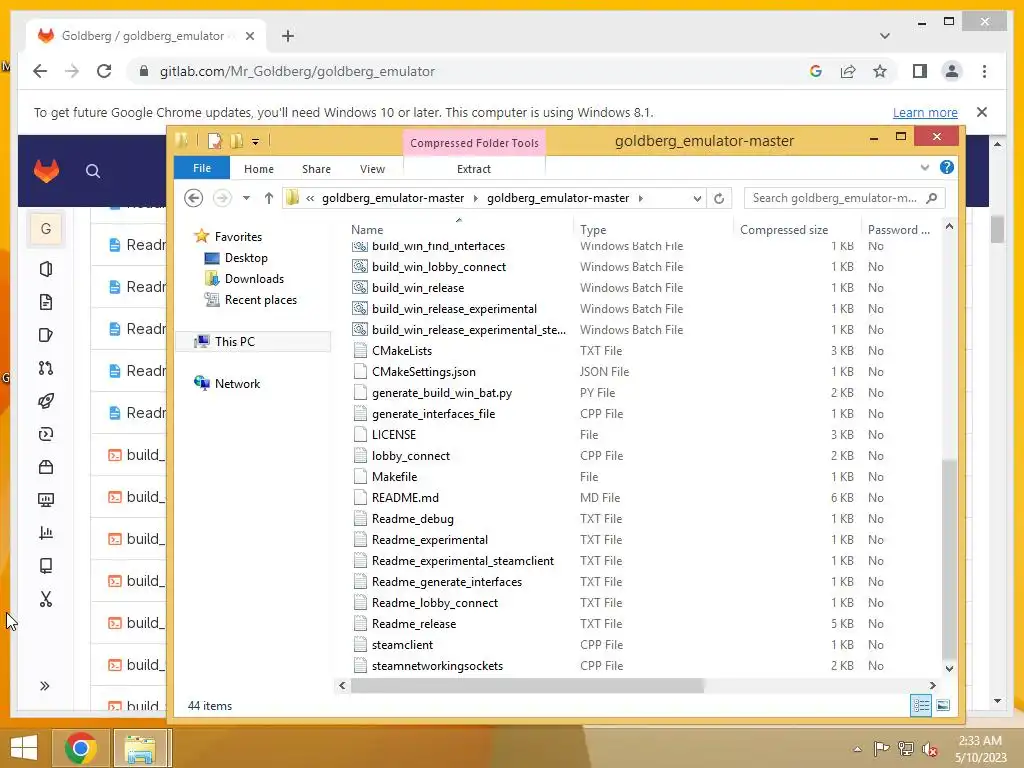Screen dimensions: 1024x768
Task: Open the Share ribbon tab
Action: click(316, 169)
